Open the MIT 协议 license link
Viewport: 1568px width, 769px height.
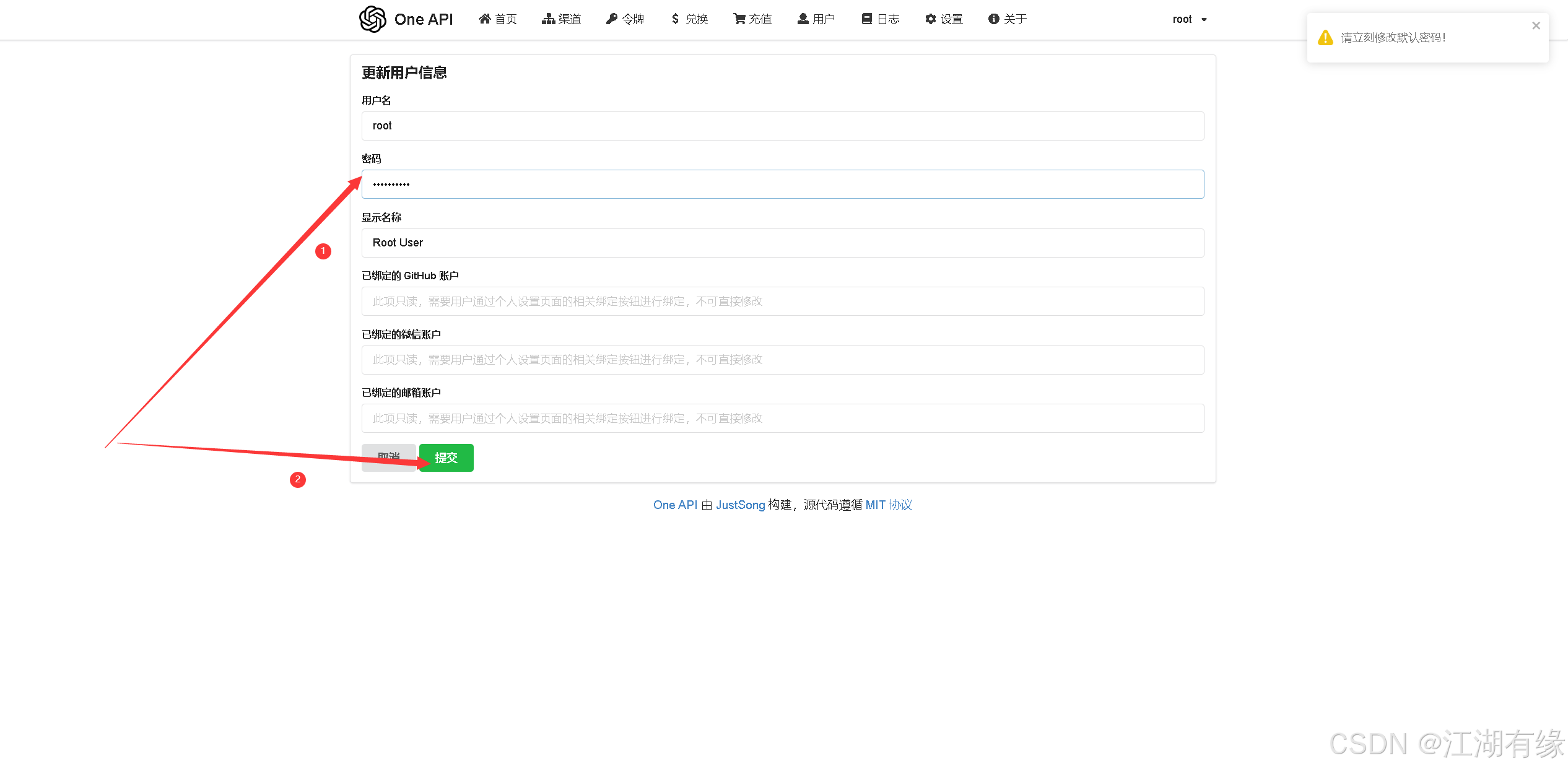pyautogui.click(x=888, y=505)
